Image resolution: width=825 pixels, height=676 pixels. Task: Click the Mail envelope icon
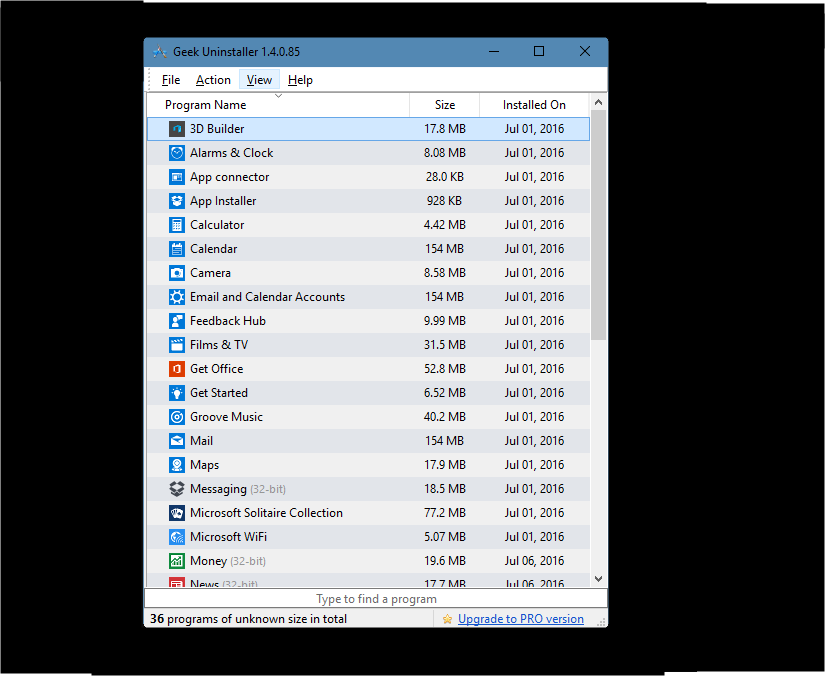coord(177,441)
